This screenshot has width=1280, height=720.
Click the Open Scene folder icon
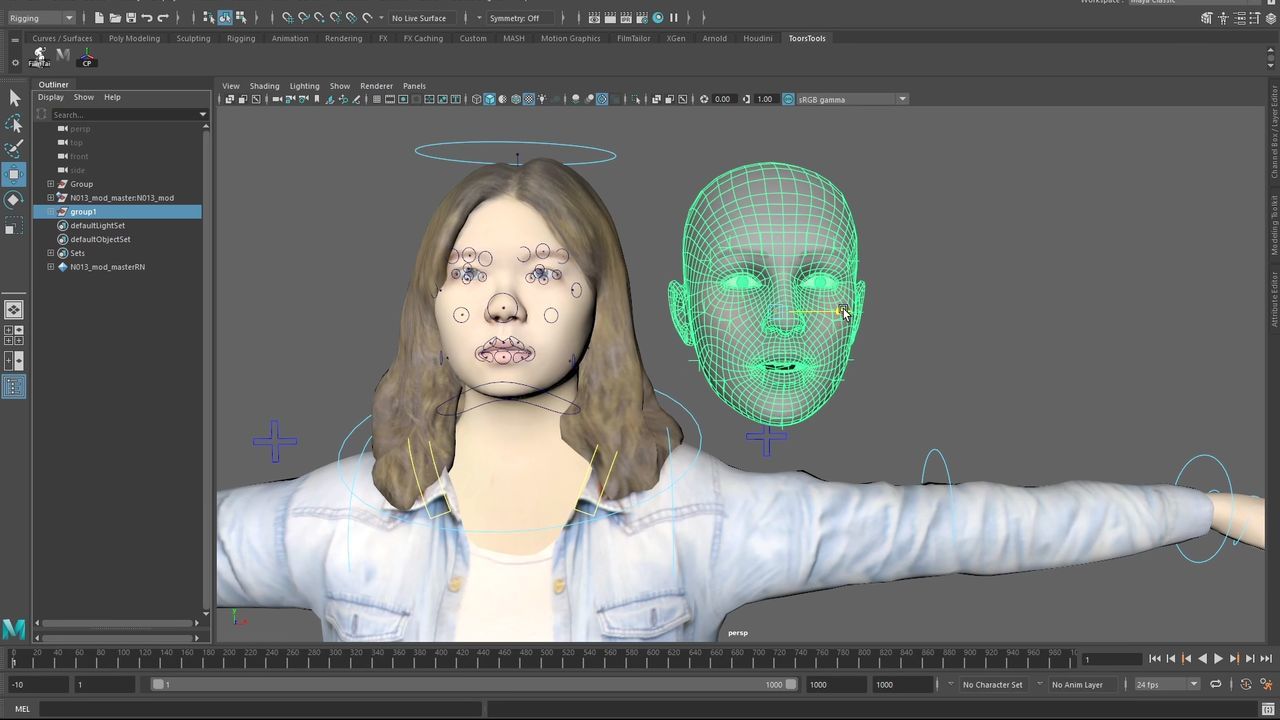pos(115,18)
